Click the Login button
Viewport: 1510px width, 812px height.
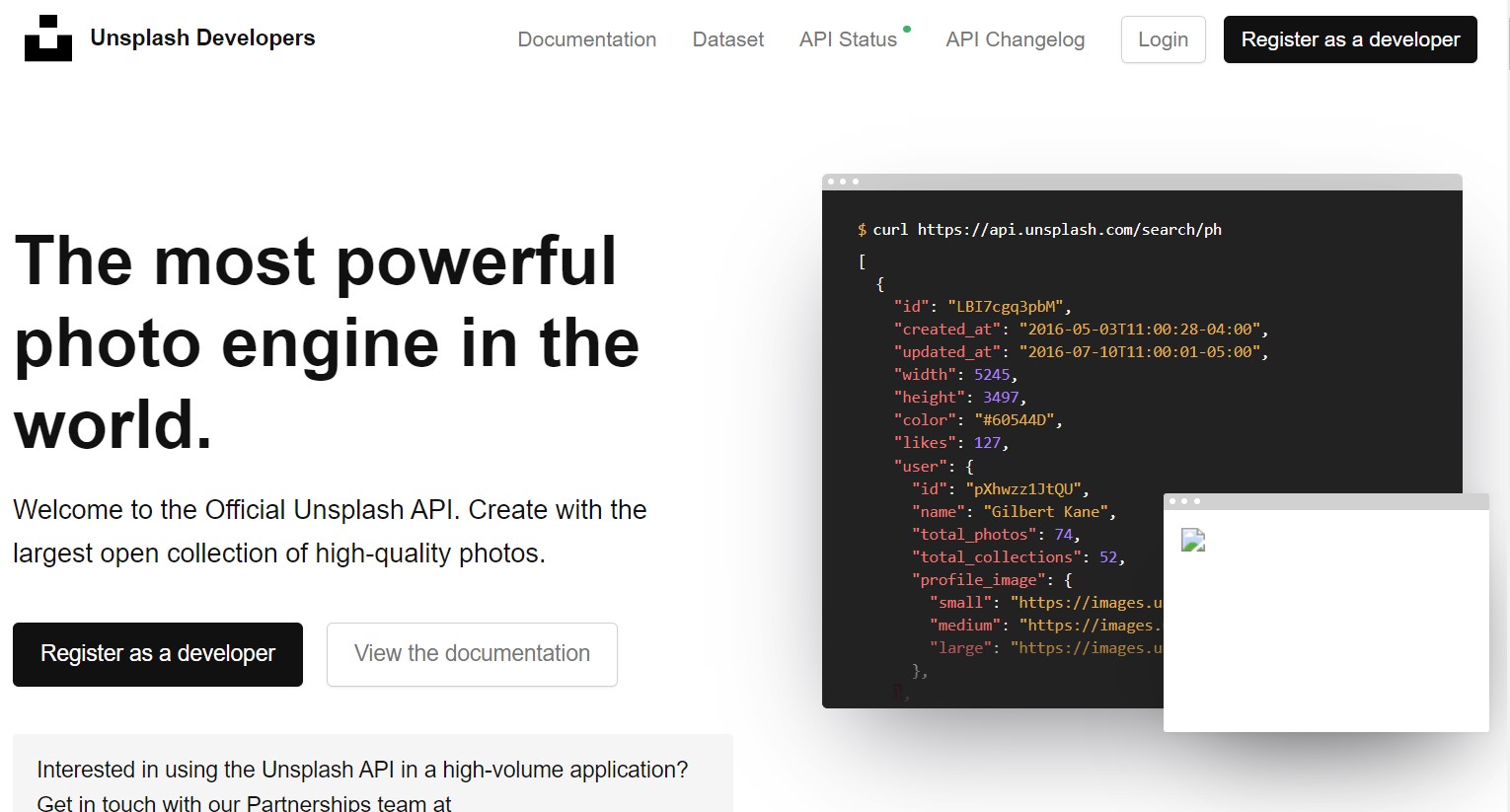1163,39
